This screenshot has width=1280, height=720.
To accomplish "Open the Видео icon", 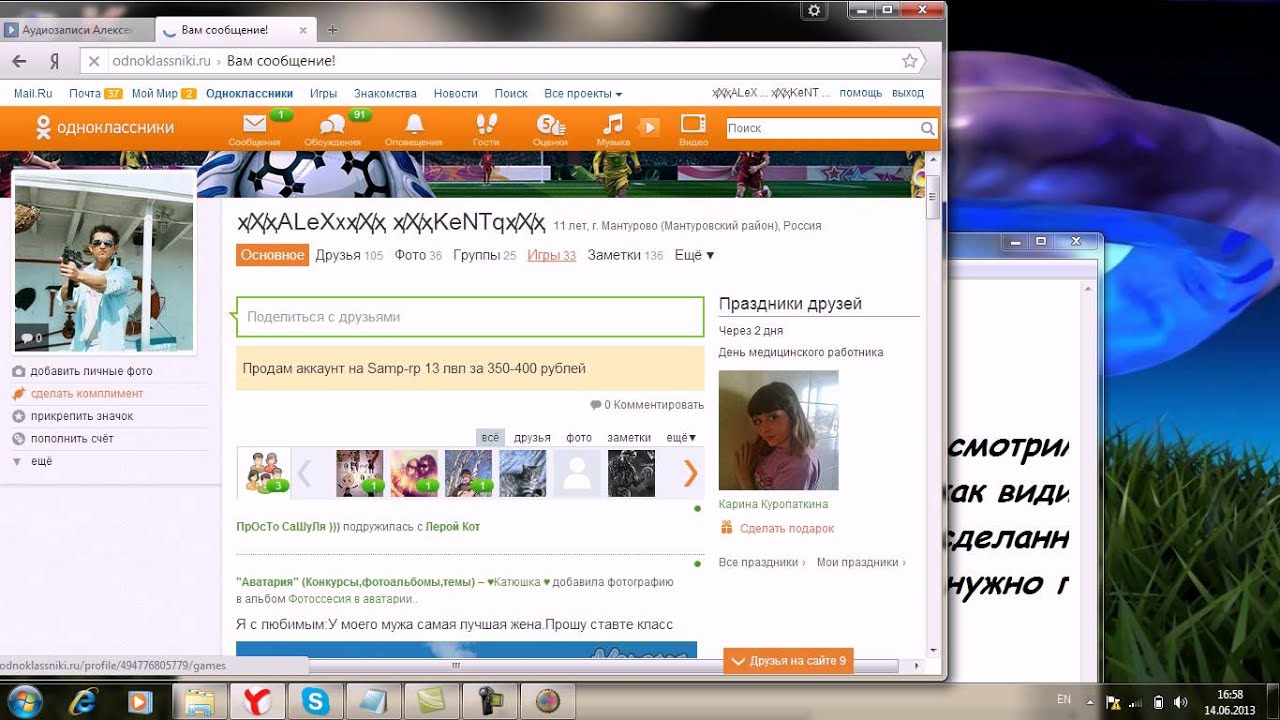I will (693, 124).
